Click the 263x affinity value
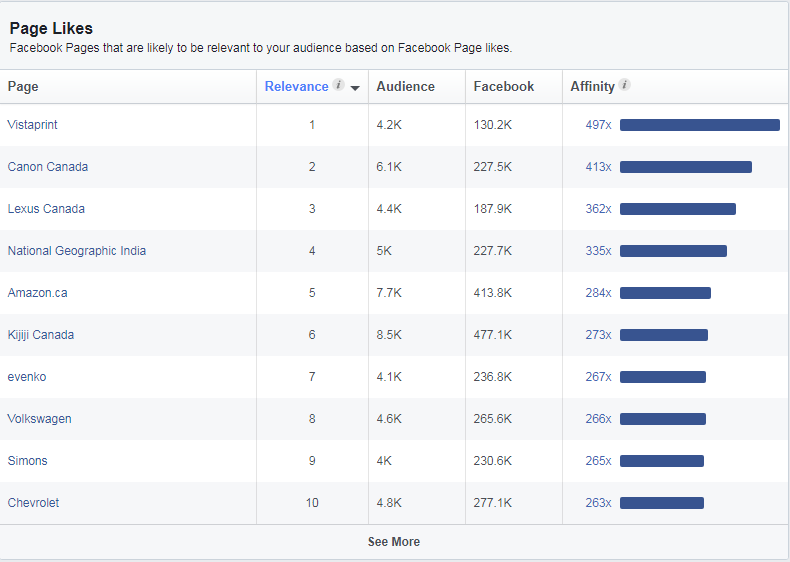 click(x=599, y=503)
